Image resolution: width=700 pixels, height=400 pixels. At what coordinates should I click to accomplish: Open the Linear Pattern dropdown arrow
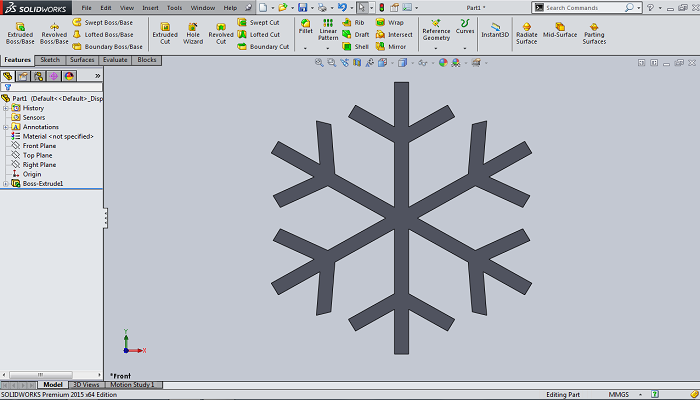pos(328,48)
